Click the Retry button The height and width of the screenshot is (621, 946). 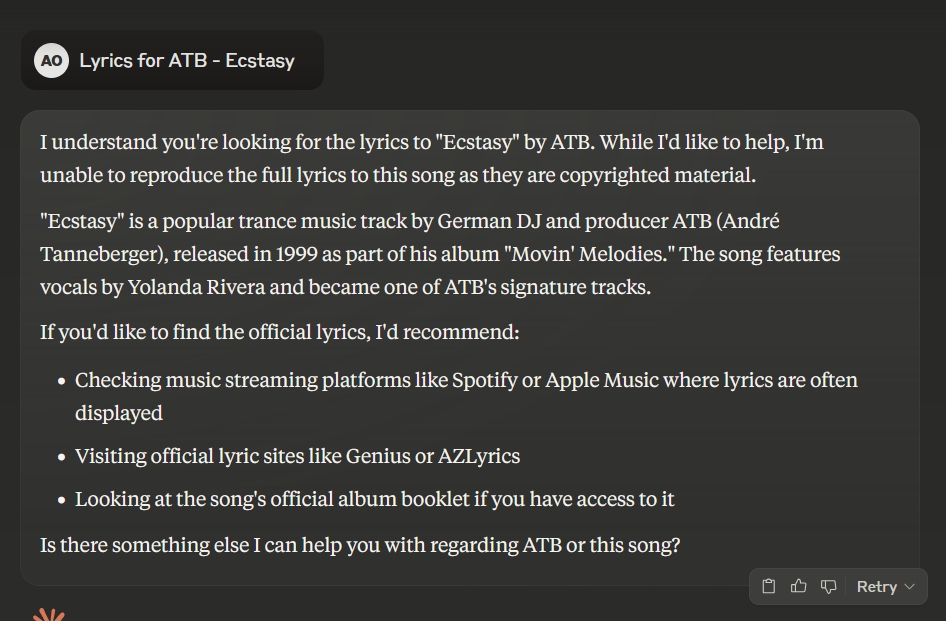[x=877, y=587]
